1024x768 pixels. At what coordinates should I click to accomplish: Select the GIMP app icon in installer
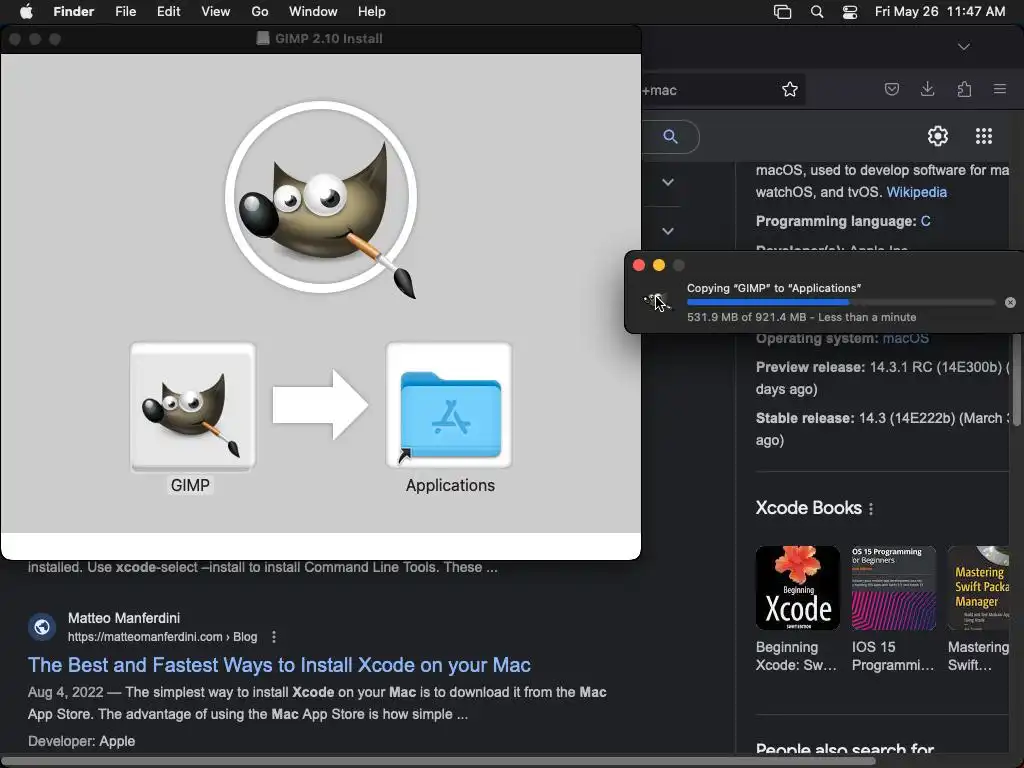(193, 406)
